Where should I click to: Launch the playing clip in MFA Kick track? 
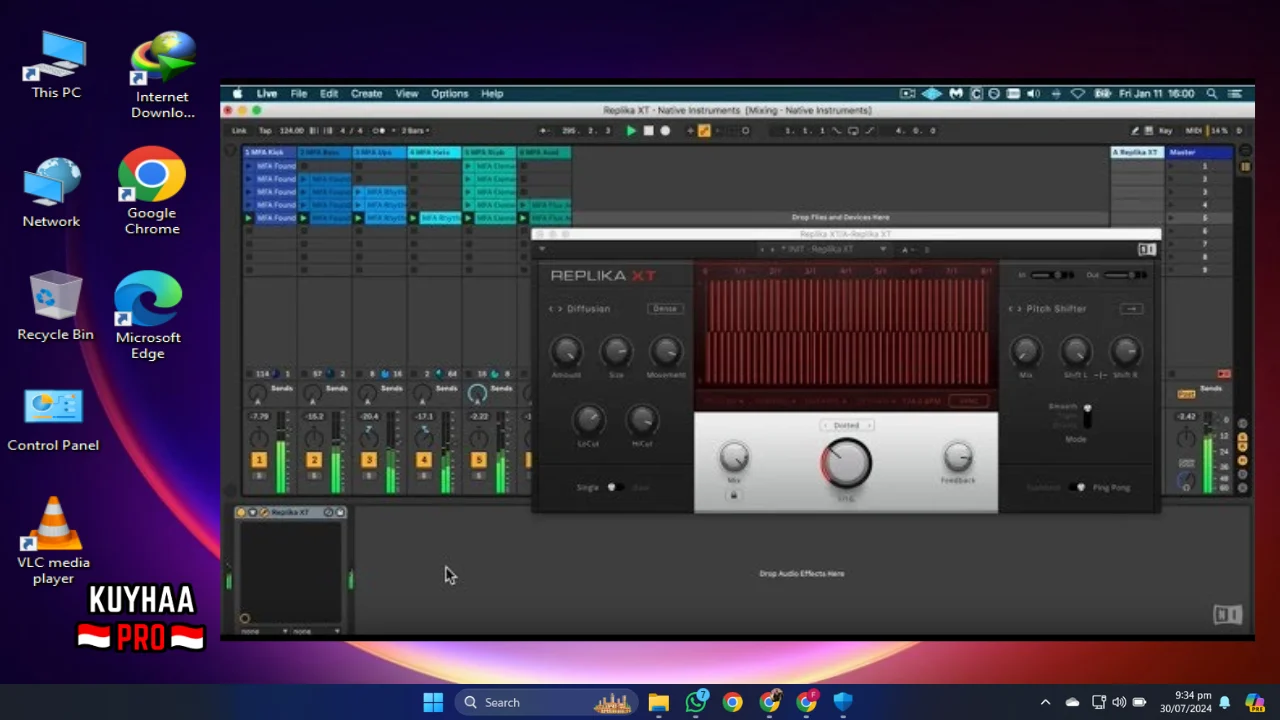[249, 217]
